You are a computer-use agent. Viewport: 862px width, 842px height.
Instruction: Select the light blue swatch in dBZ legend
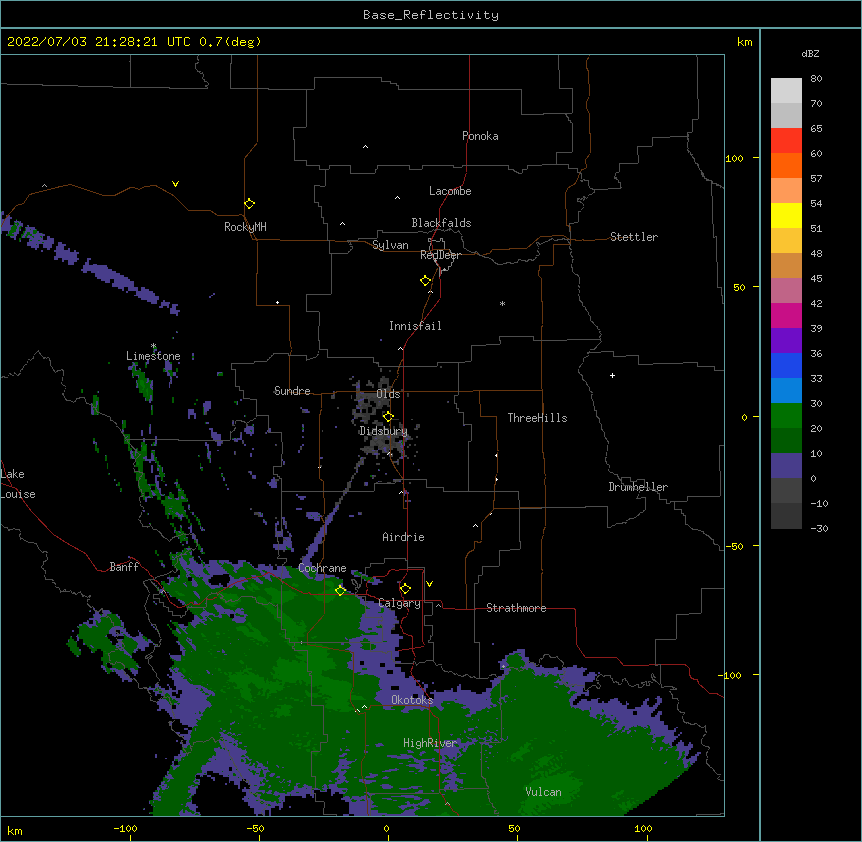tap(786, 390)
